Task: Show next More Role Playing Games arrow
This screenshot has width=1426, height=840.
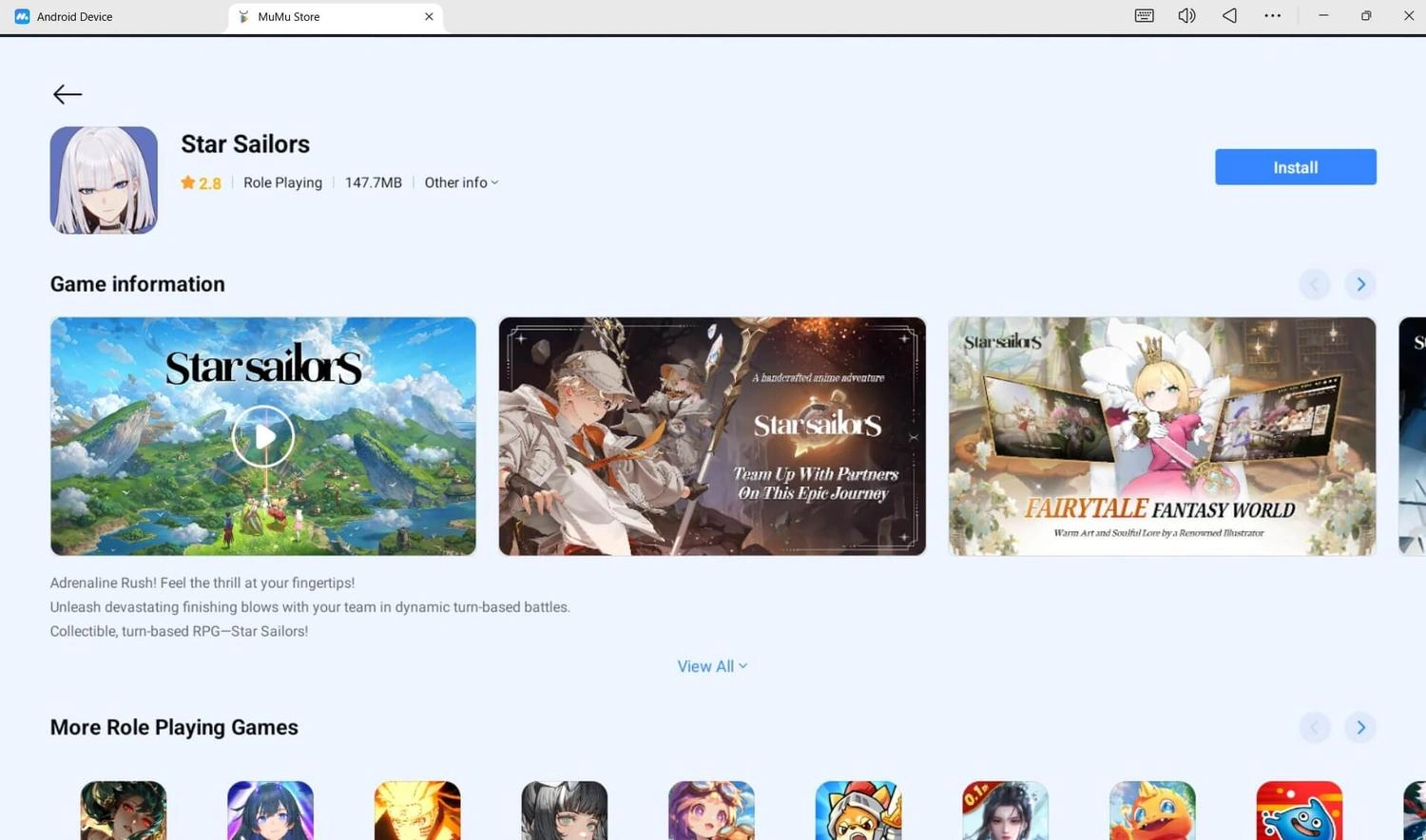Action: [x=1360, y=727]
